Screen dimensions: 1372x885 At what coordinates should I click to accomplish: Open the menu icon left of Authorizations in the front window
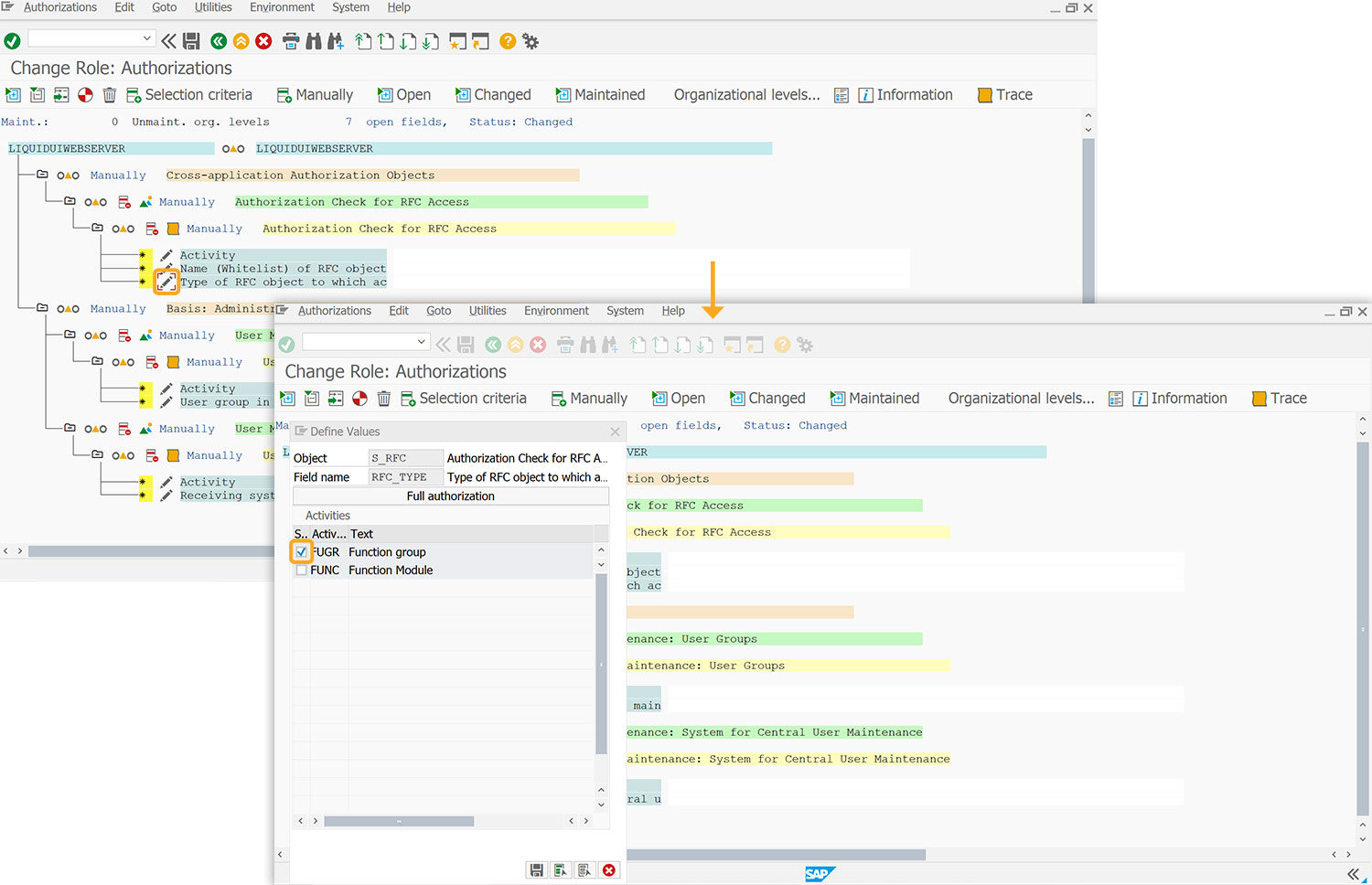(x=283, y=311)
